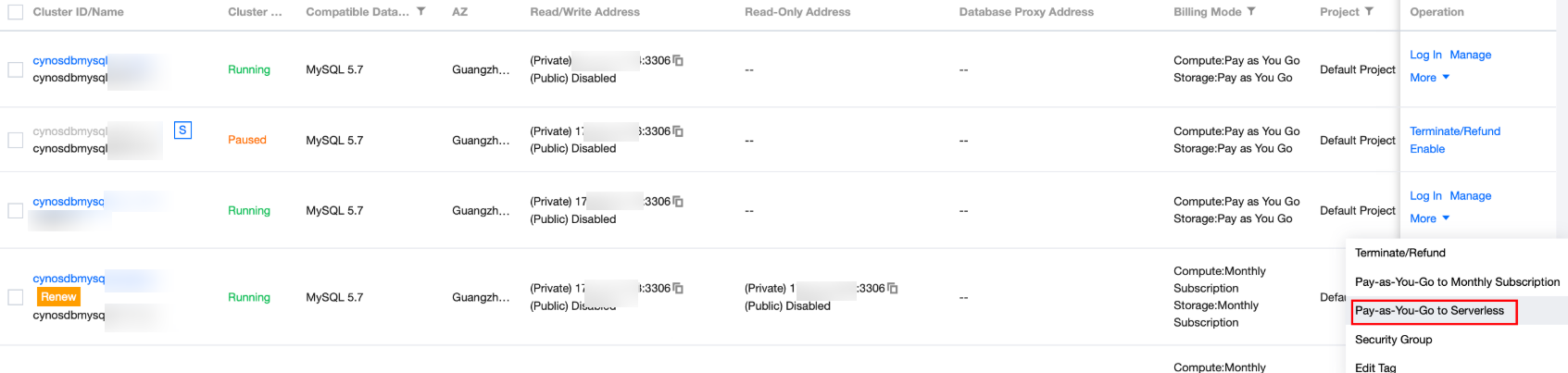Filter by Project column
The image size is (1568, 373).
(x=1369, y=12)
